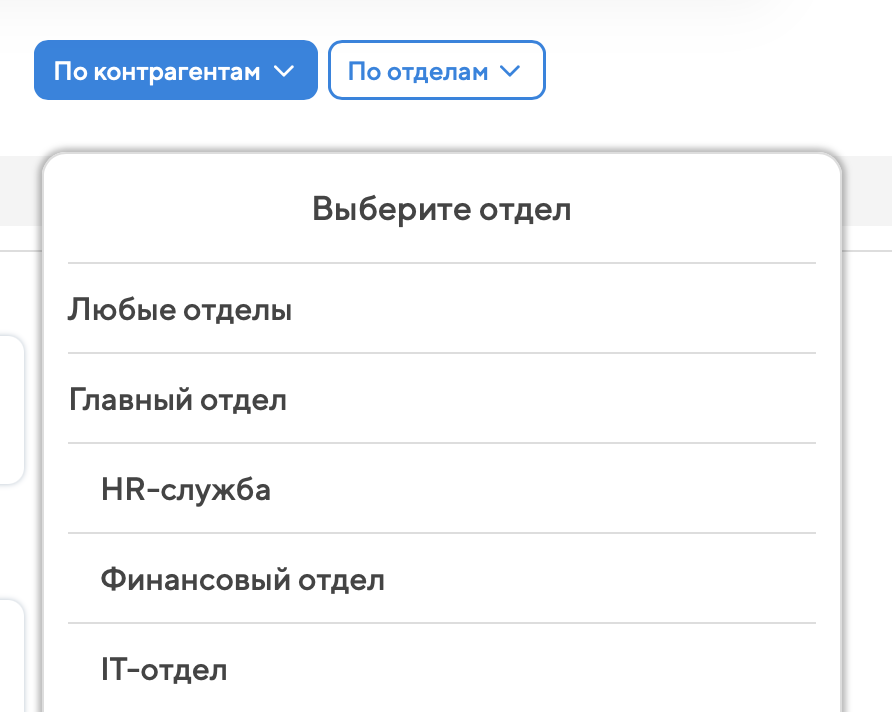This screenshot has height=712, width=892.
Task: Click gray header strip right of popup
Action: [x=868, y=190]
